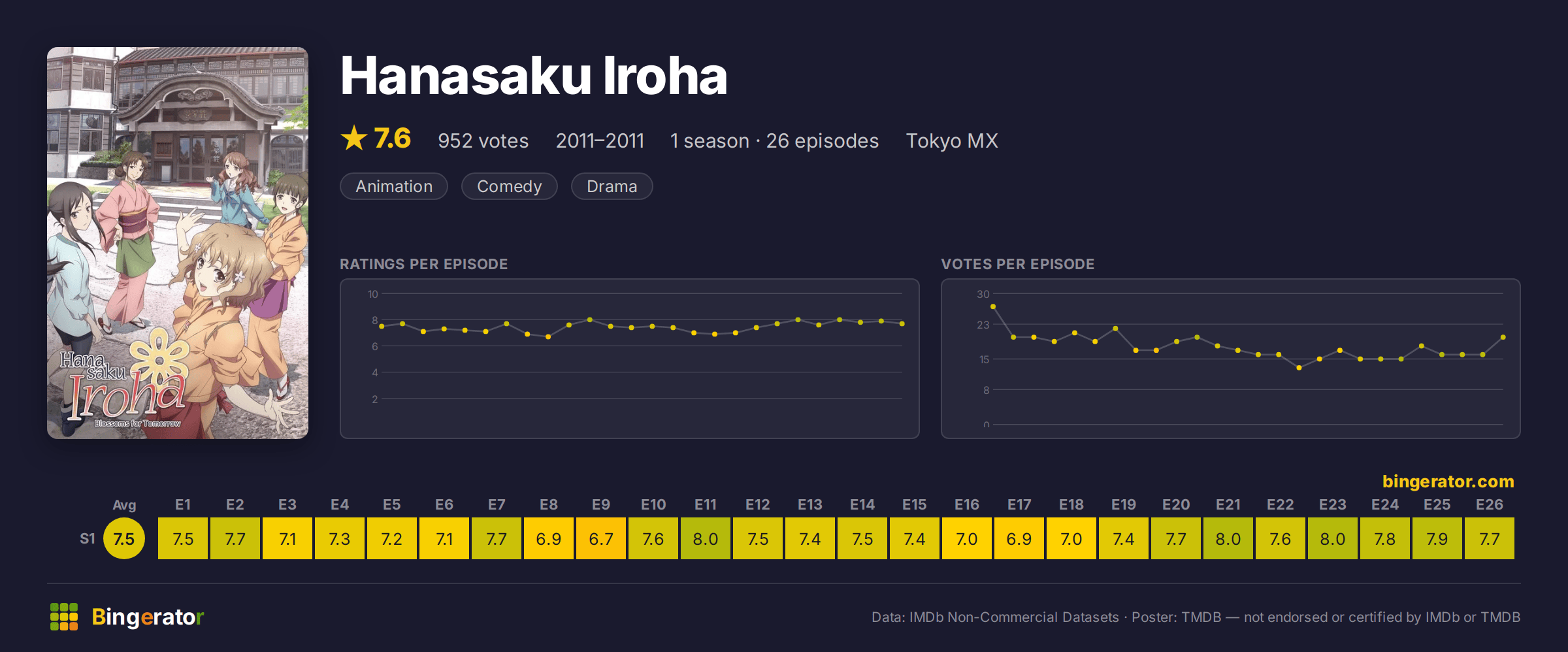
Task: Select the E11 rating cell 8.0
Action: 706,538
